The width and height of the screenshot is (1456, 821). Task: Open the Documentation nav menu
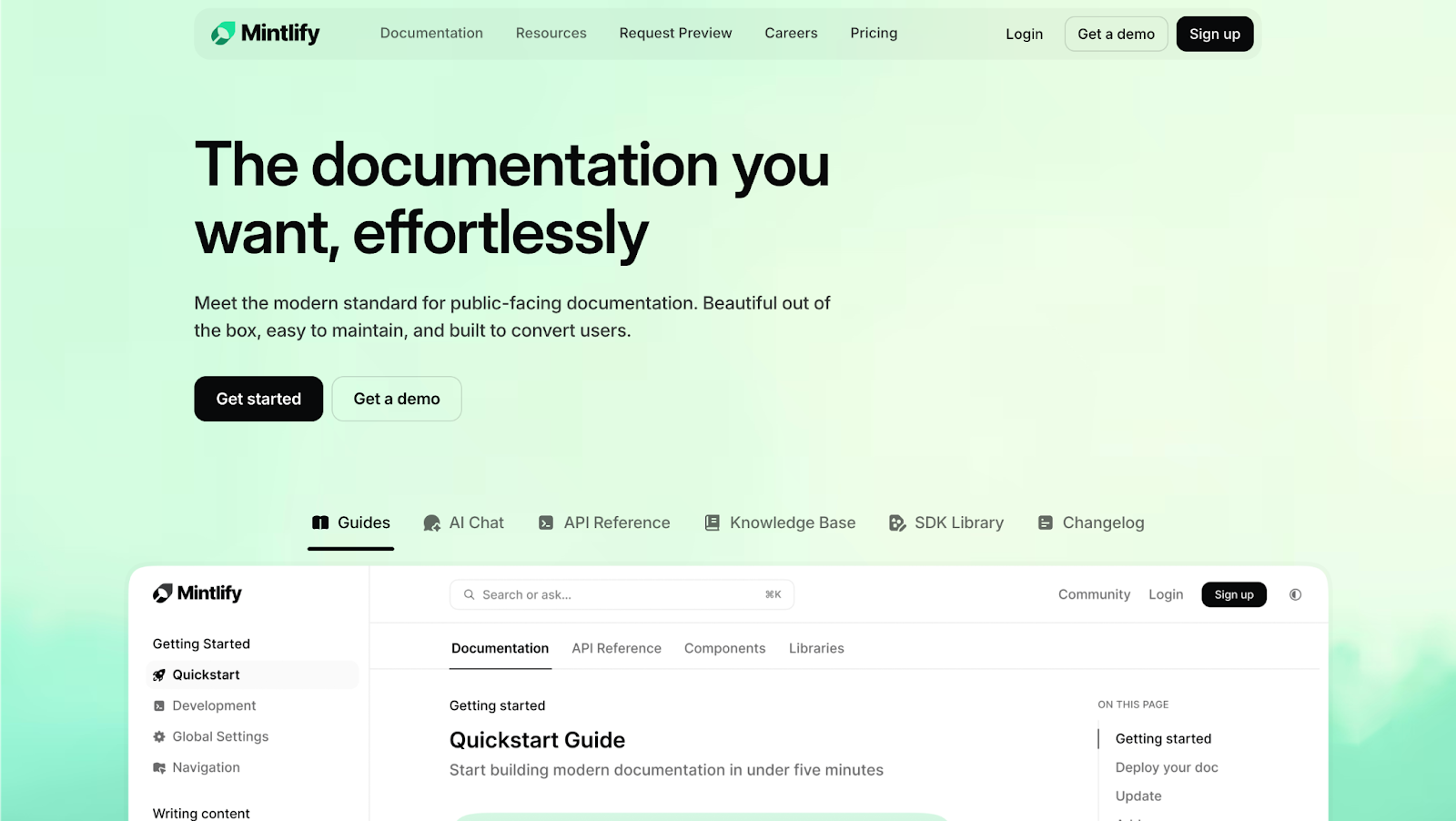tap(431, 33)
